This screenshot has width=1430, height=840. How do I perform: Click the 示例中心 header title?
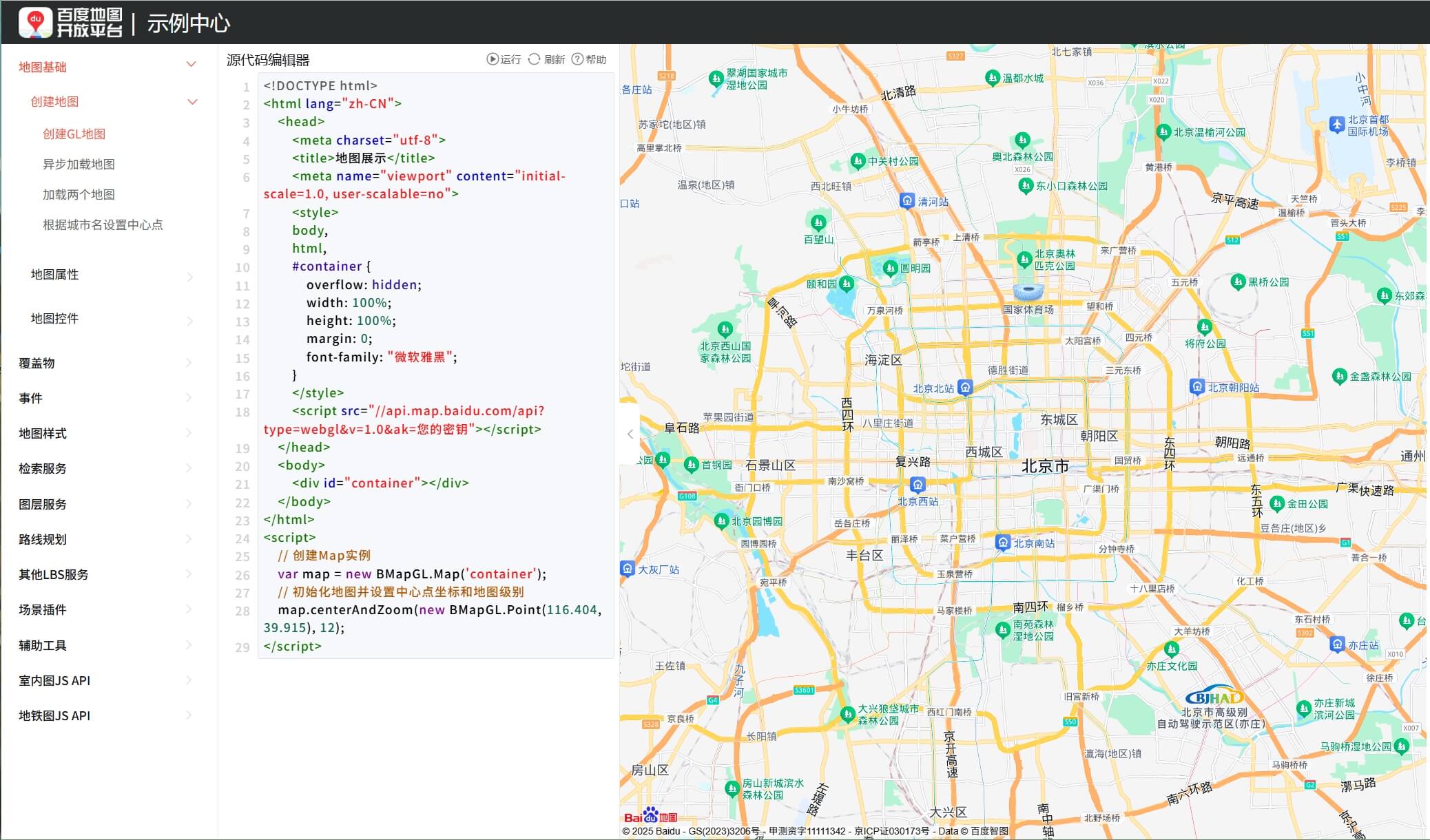tap(188, 23)
